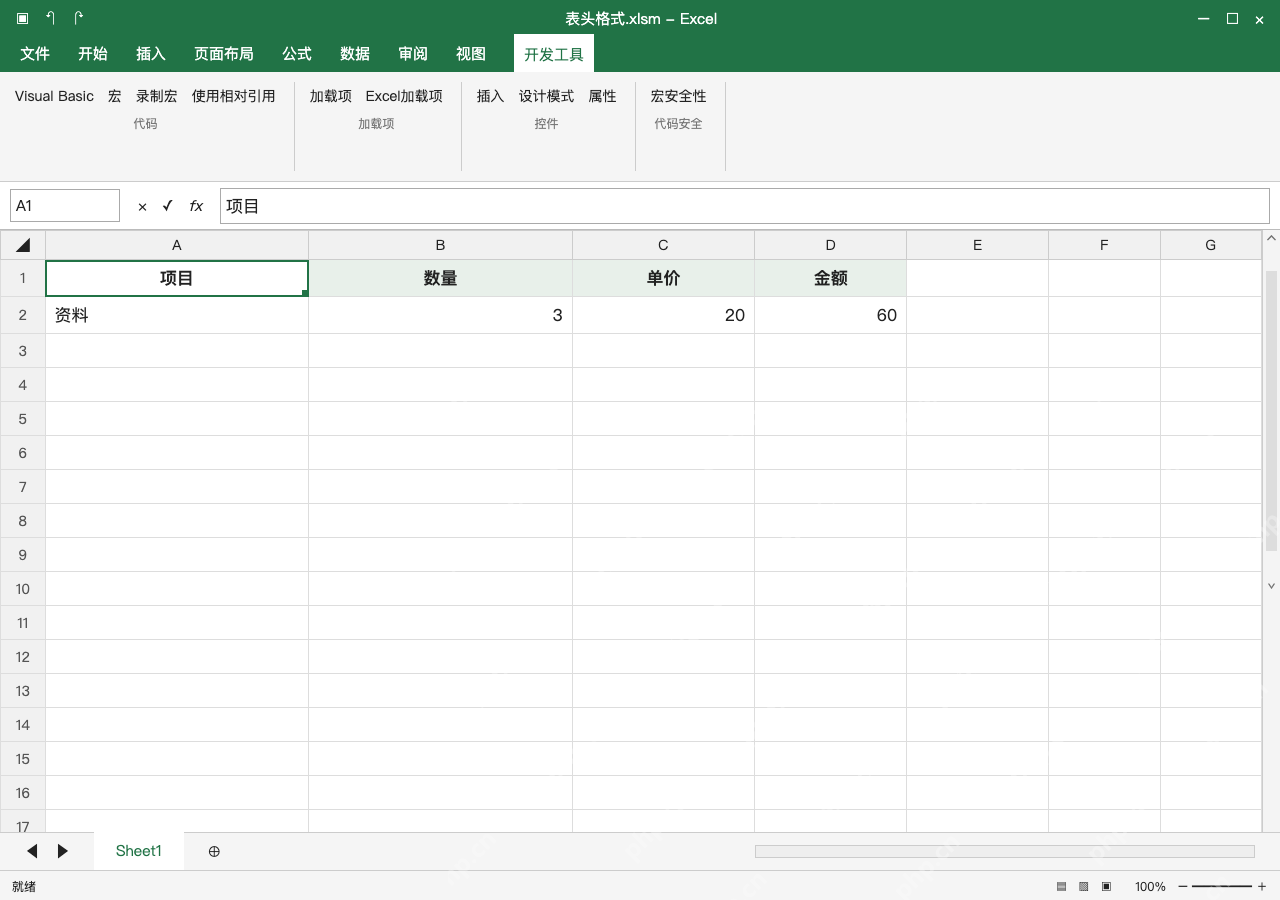This screenshot has height=900, width=1280.
Task: Click the save icon in title bar
Action: coord(23,18)
